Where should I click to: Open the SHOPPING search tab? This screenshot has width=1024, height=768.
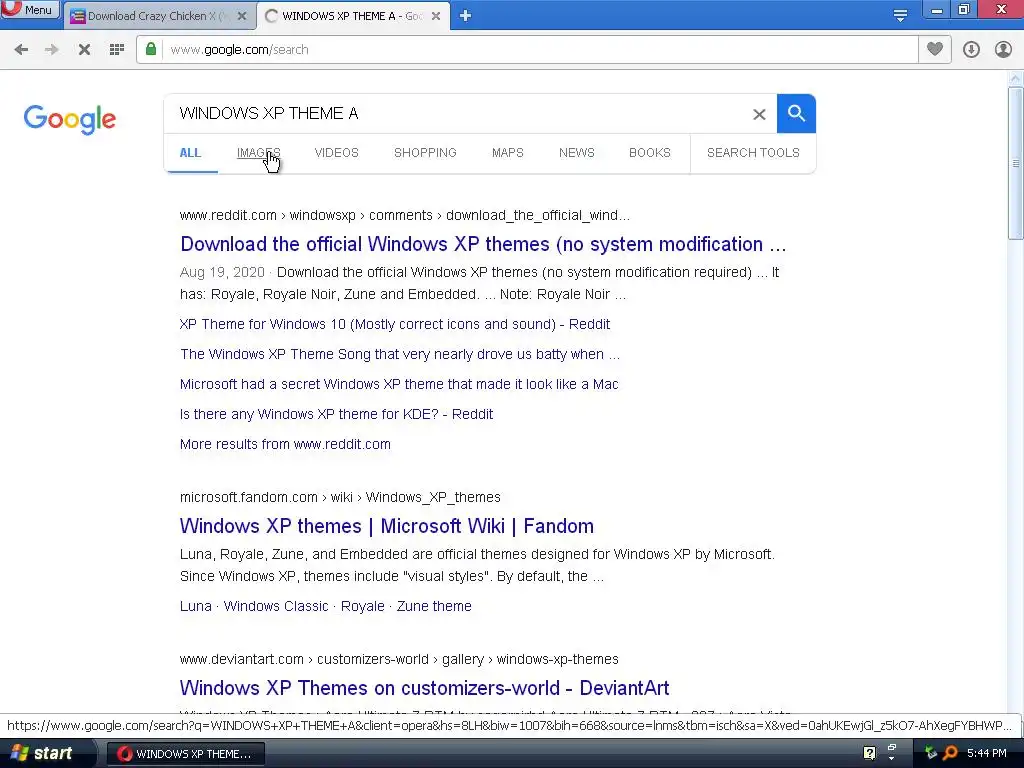(x=425, y=153)
